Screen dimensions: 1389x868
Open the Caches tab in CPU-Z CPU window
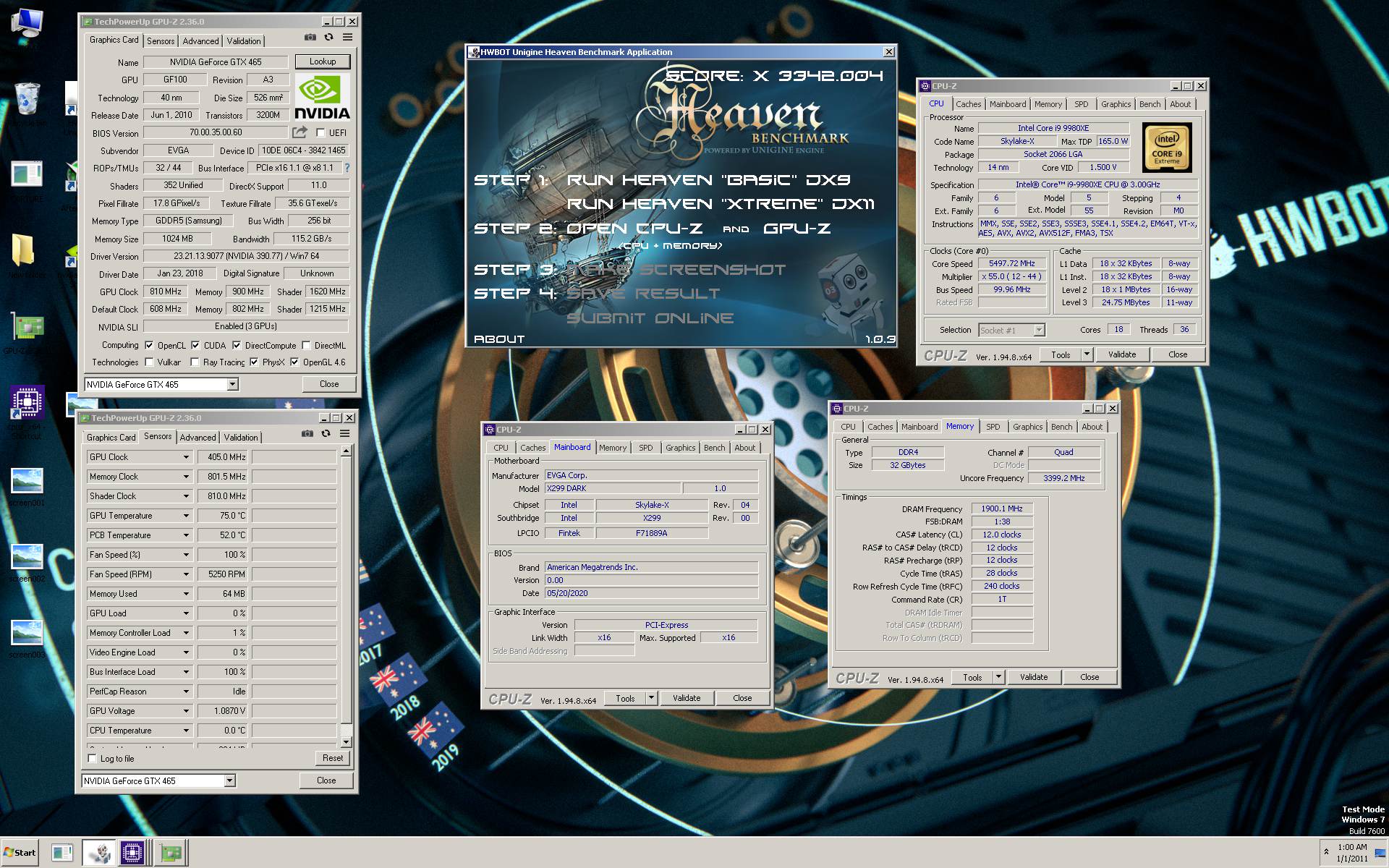click(x=968, y=104)
